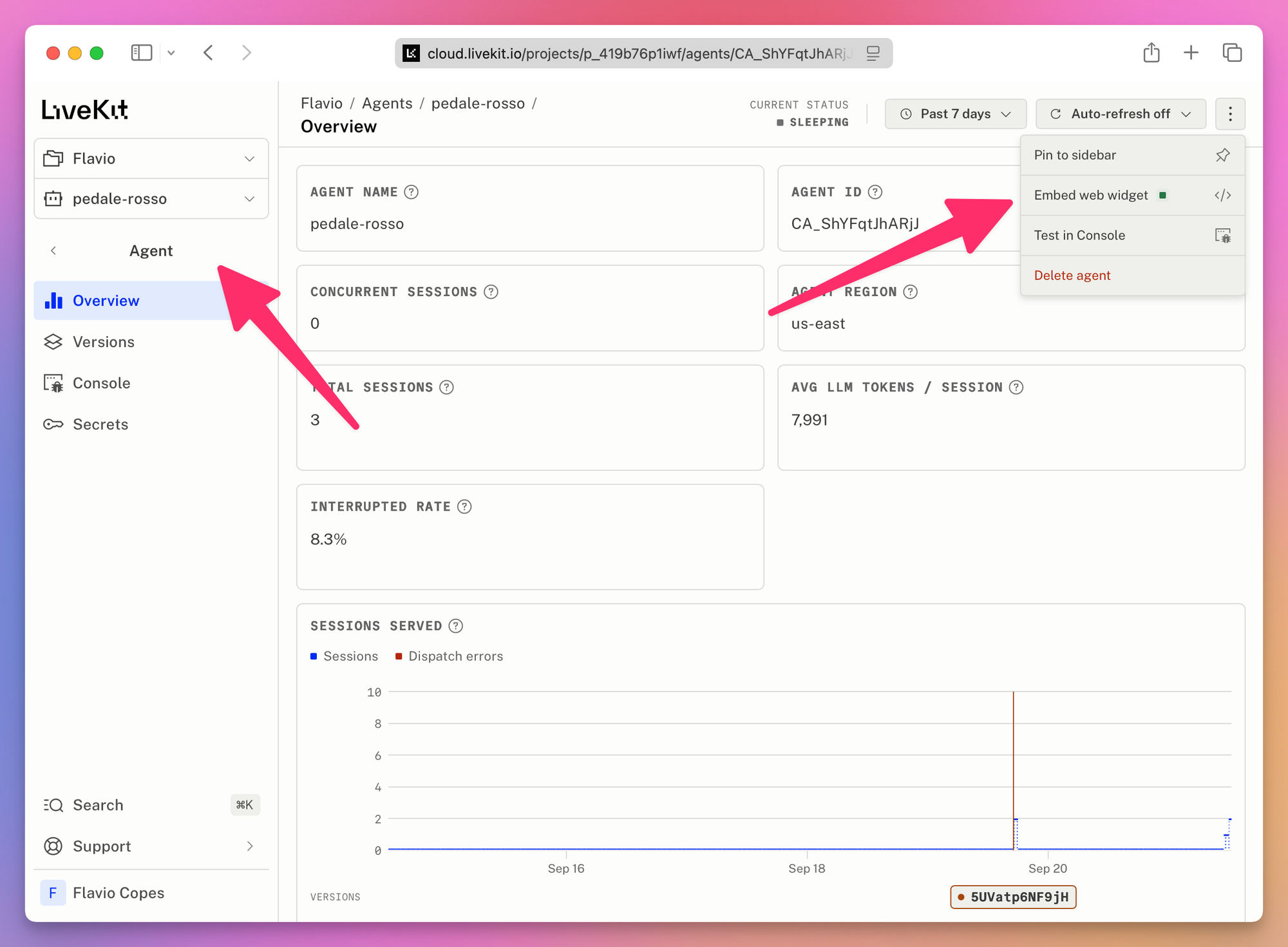Toggle the Sessions legend series

click(x=344, y=656)
